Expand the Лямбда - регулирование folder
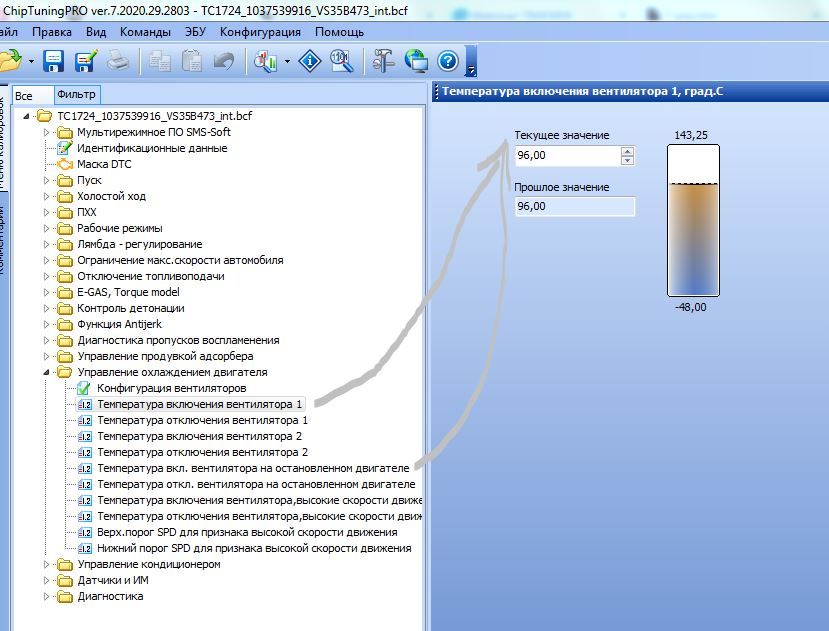Image resolution: width=829 pixels, height=631 pixels. click(x=47, y=244)
